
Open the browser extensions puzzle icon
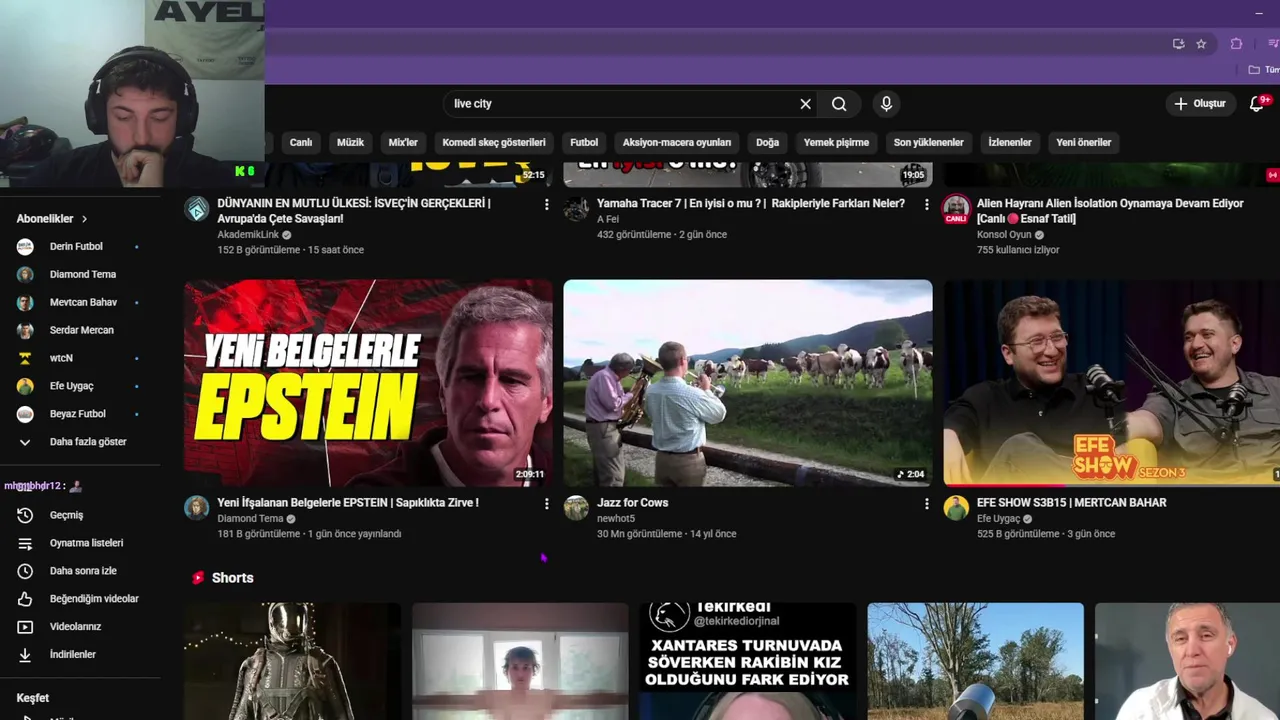point(1236,44)
